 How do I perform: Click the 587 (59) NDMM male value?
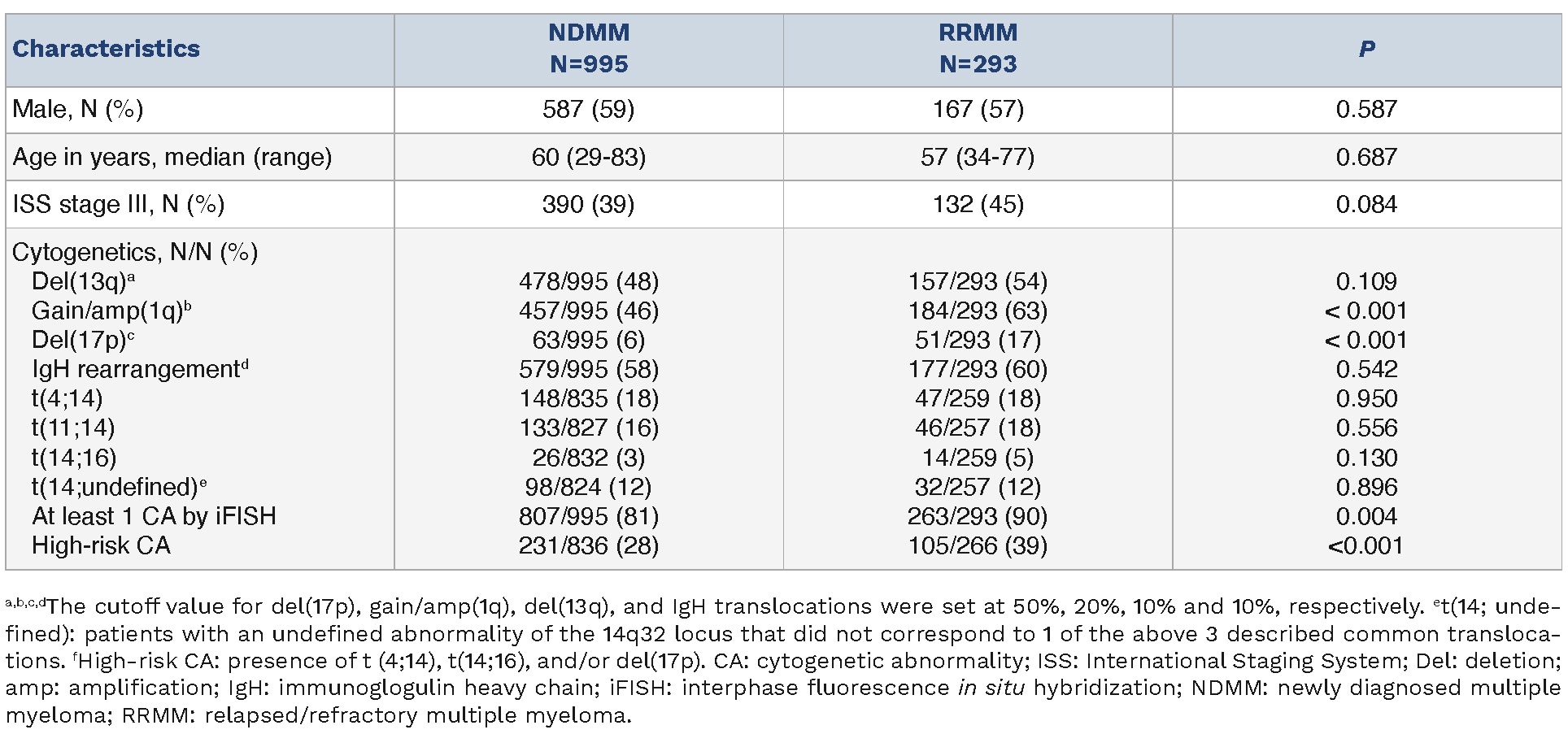[589, 110]
